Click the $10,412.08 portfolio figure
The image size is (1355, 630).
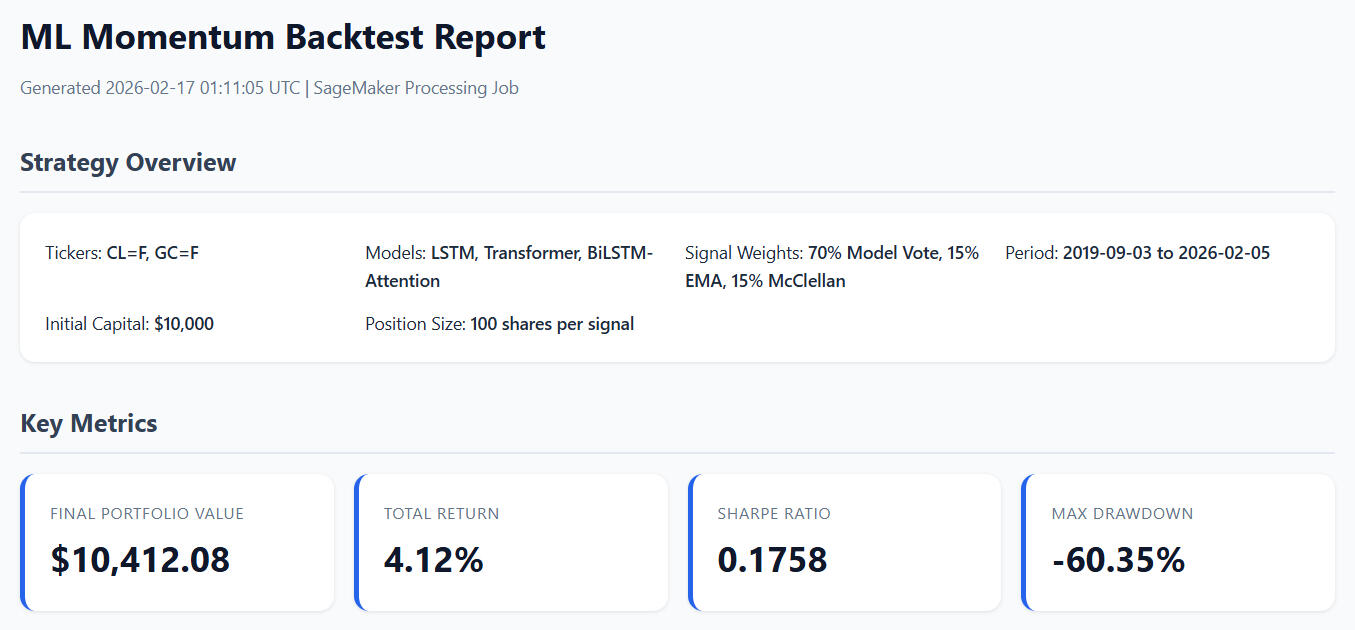click(140, 560)
